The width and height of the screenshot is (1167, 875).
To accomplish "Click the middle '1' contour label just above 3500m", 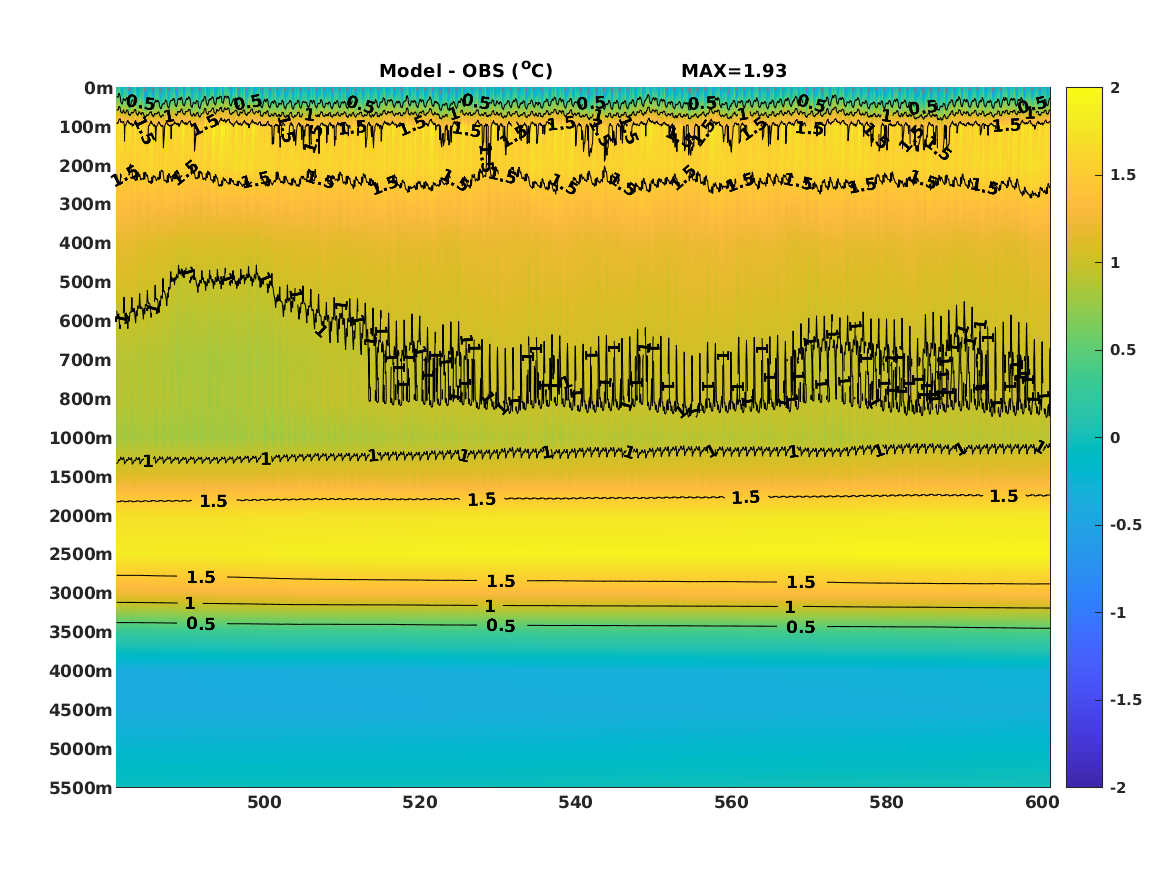I will pos(490,606).
